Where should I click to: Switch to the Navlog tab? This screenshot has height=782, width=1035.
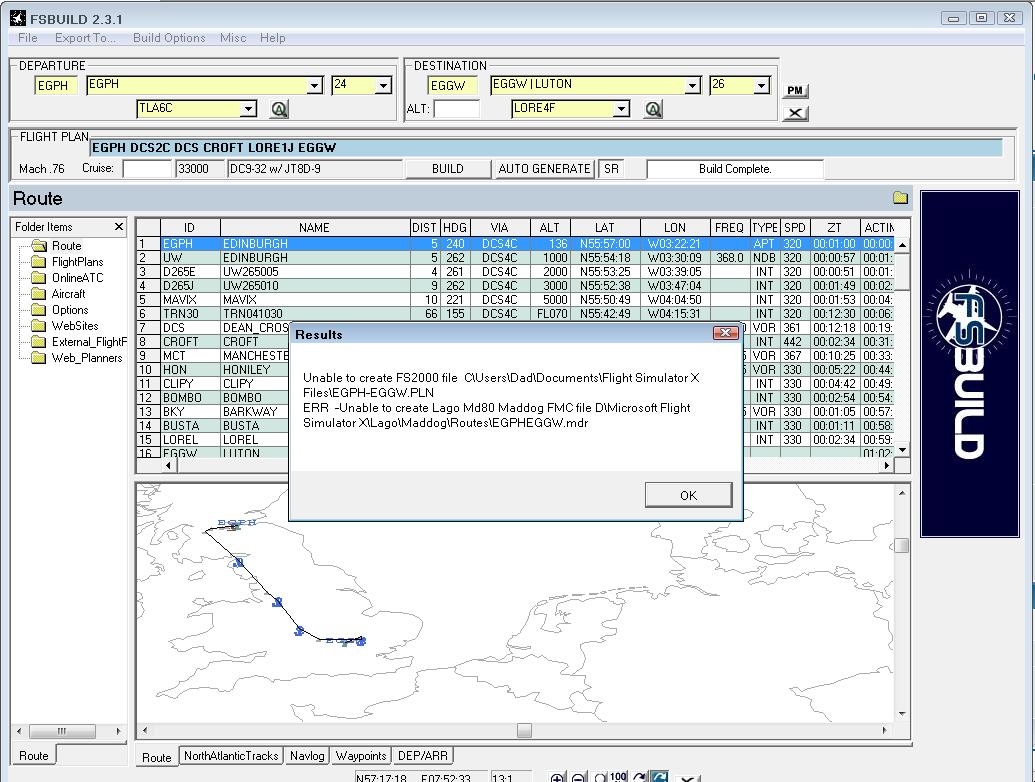[307, 756]
